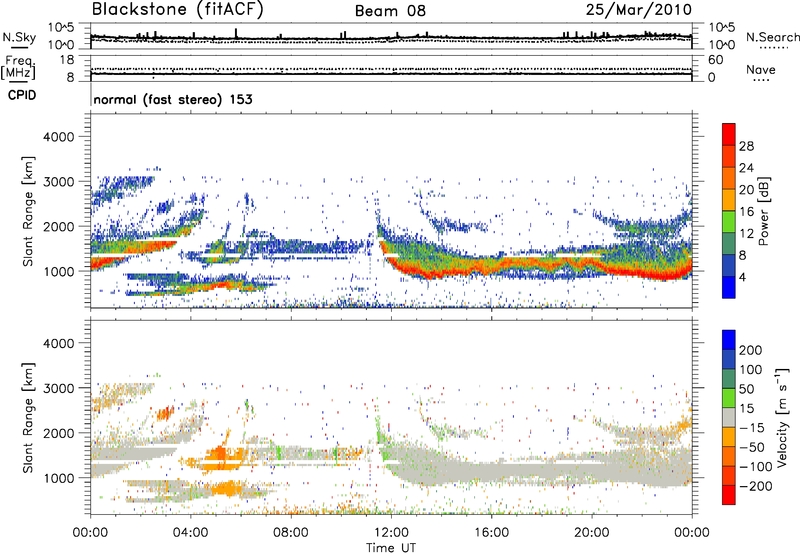This screenshot has width=800, height=554.
Task: Click the Time UT axis label
Action: [391, 548]
